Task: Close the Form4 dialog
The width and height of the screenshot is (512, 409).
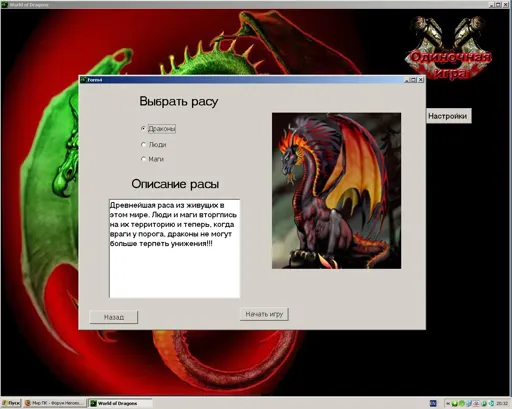Action: click(x=421, y=80)
